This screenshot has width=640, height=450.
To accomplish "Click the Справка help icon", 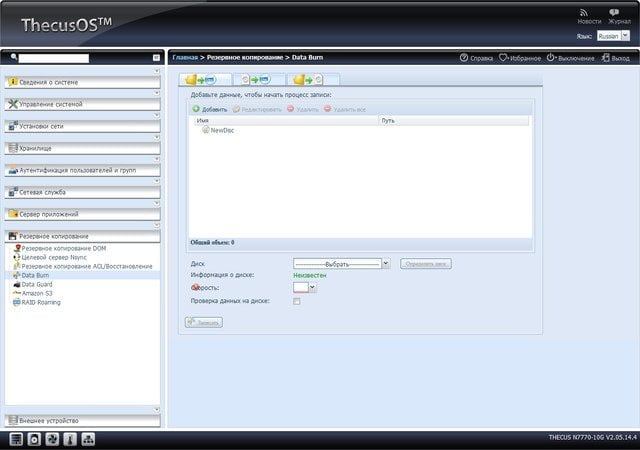I will (464, 58).
